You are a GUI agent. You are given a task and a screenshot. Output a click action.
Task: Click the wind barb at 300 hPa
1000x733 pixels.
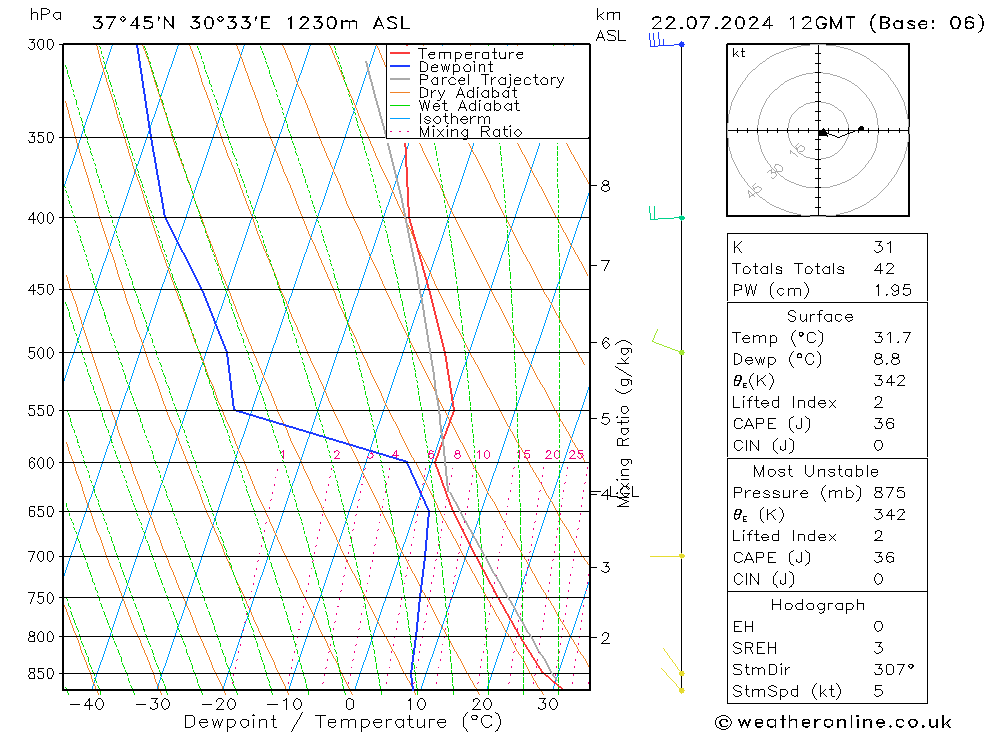click(x=666, y=41)
